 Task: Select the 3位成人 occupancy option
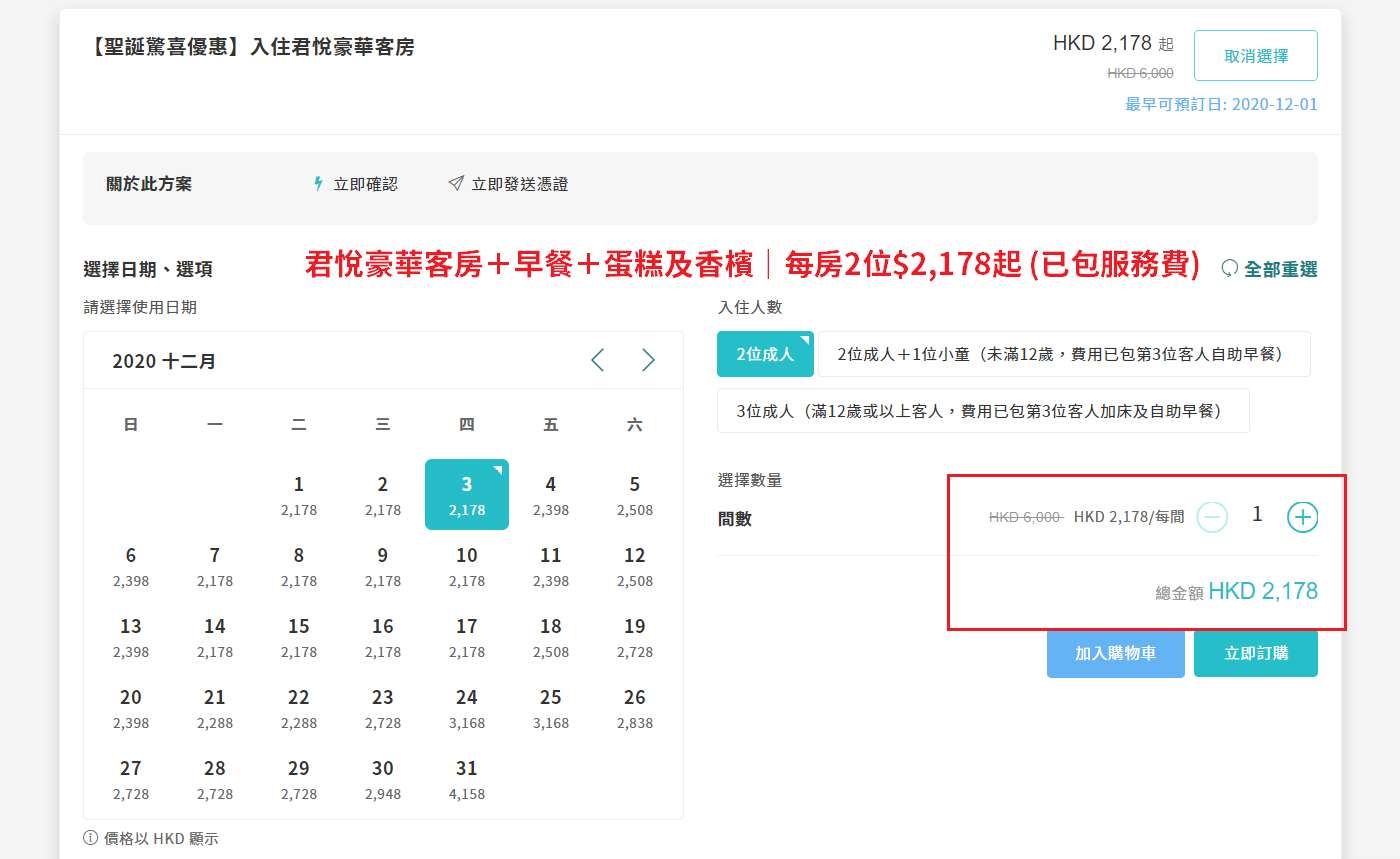983,410
